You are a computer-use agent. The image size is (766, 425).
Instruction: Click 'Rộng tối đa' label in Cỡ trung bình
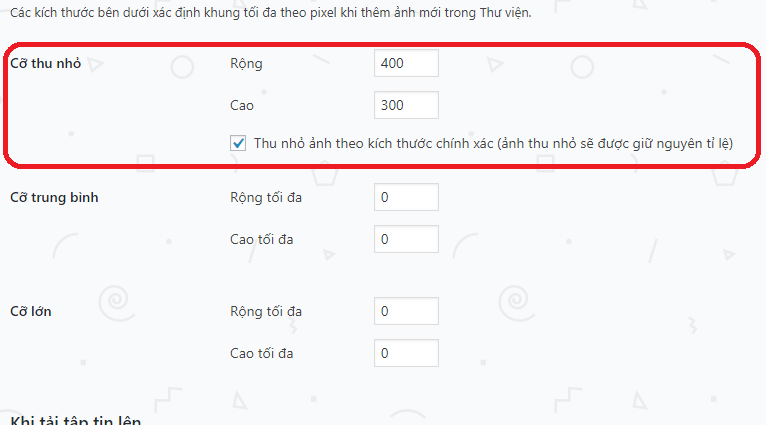(266, 197)
